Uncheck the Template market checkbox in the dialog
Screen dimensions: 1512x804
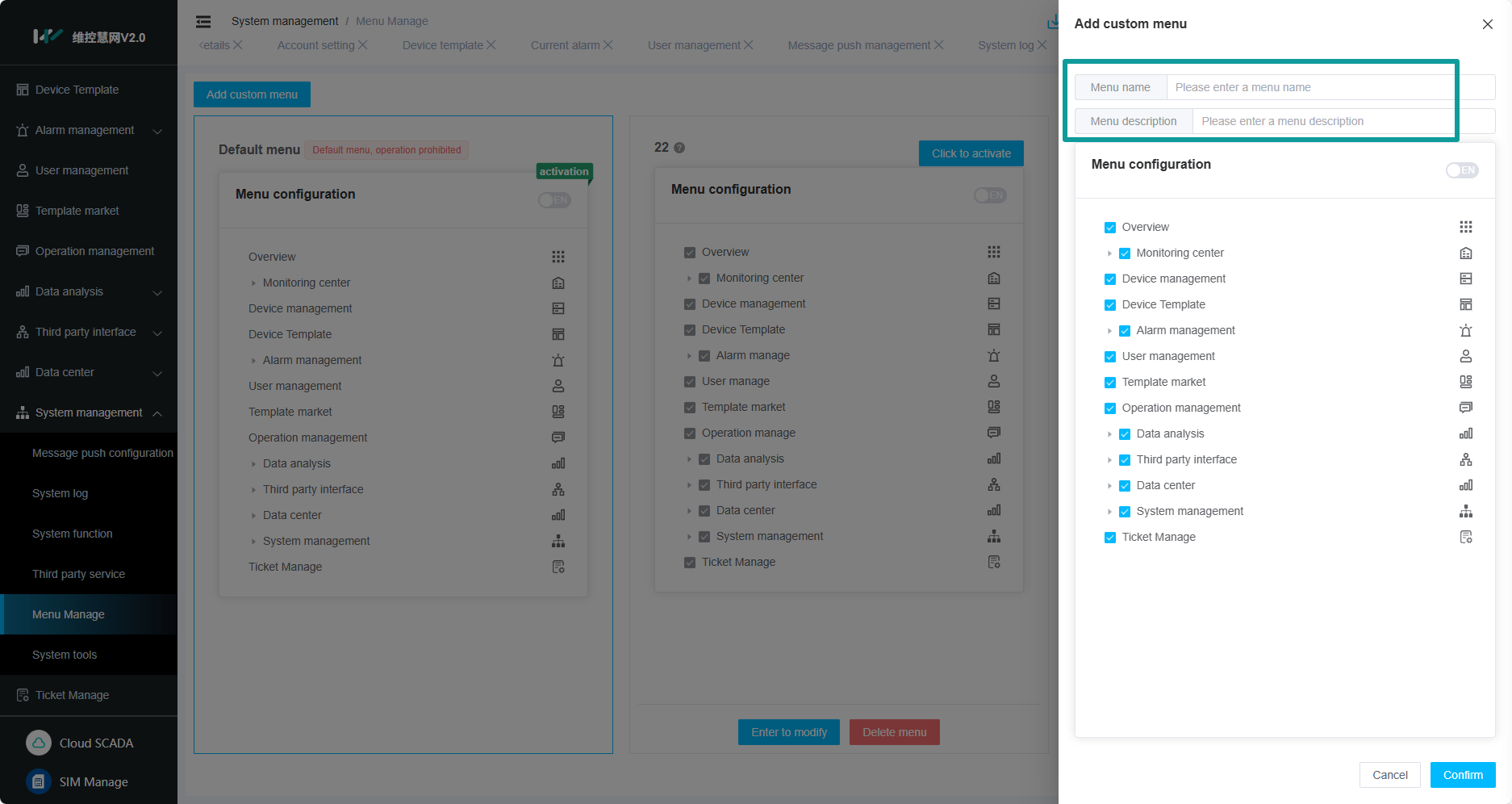tap(1110, 383)
